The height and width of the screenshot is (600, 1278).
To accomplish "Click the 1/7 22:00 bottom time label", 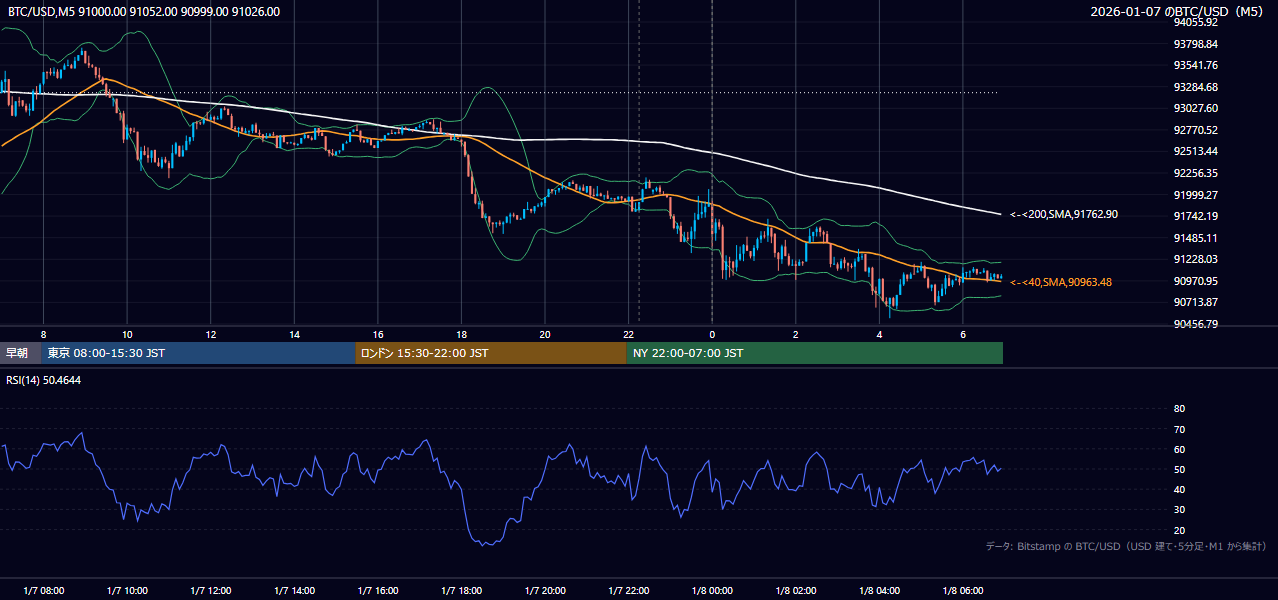I will [x=628, y=591].
